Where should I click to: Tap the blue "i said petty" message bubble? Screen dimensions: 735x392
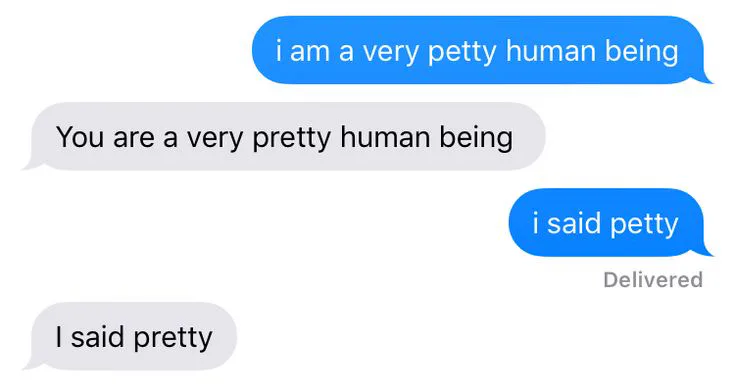coord(607,223)
